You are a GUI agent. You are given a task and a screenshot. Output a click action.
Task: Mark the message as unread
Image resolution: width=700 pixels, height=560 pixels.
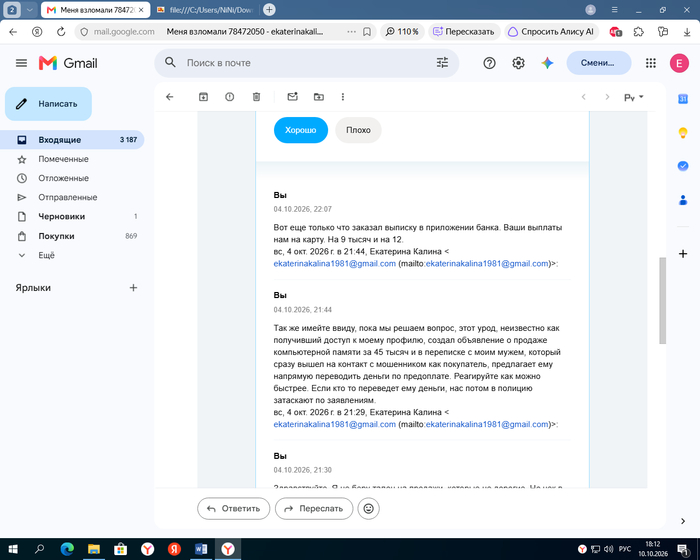point(292,96)
